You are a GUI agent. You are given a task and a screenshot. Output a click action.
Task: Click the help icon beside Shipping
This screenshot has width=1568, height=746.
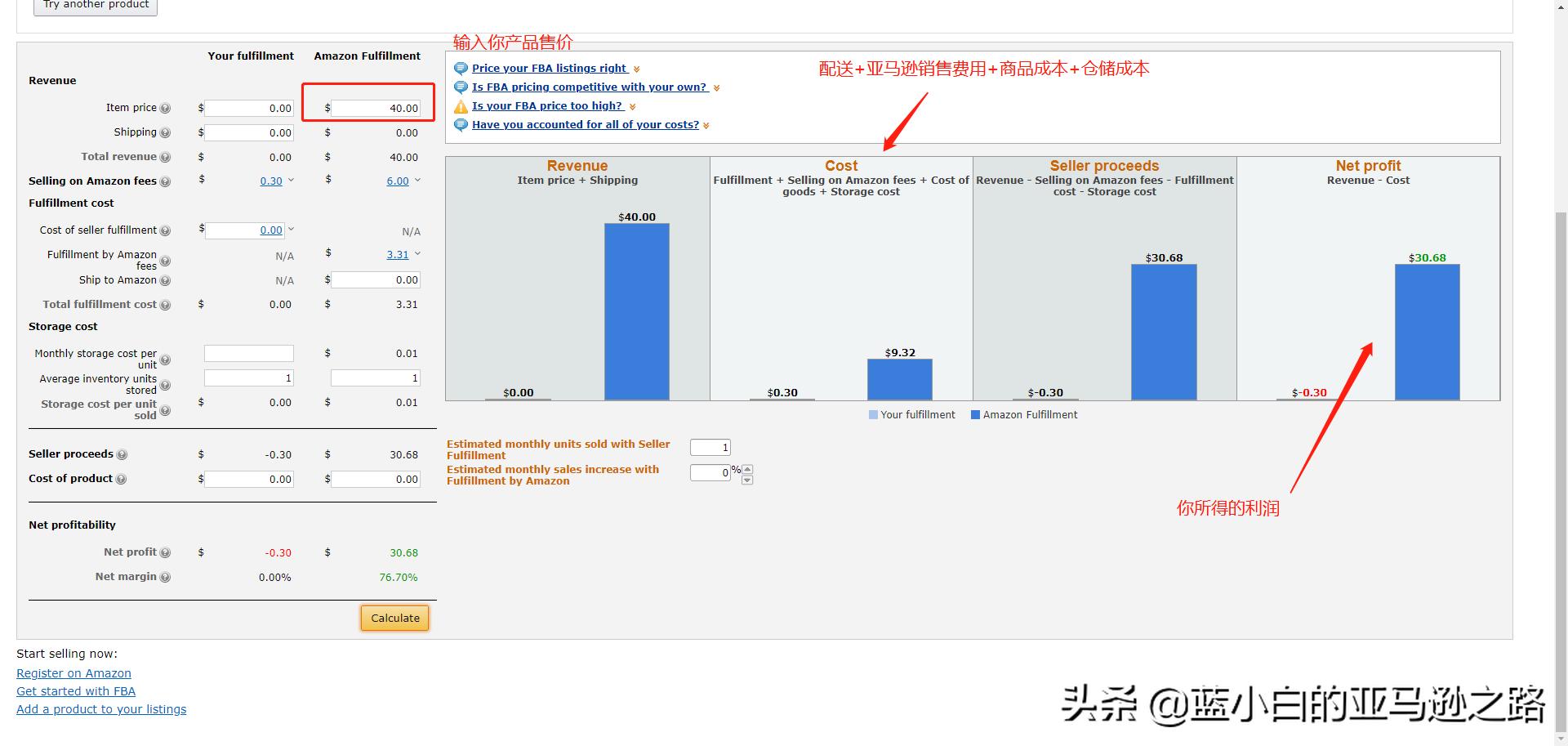click(166, 132)
